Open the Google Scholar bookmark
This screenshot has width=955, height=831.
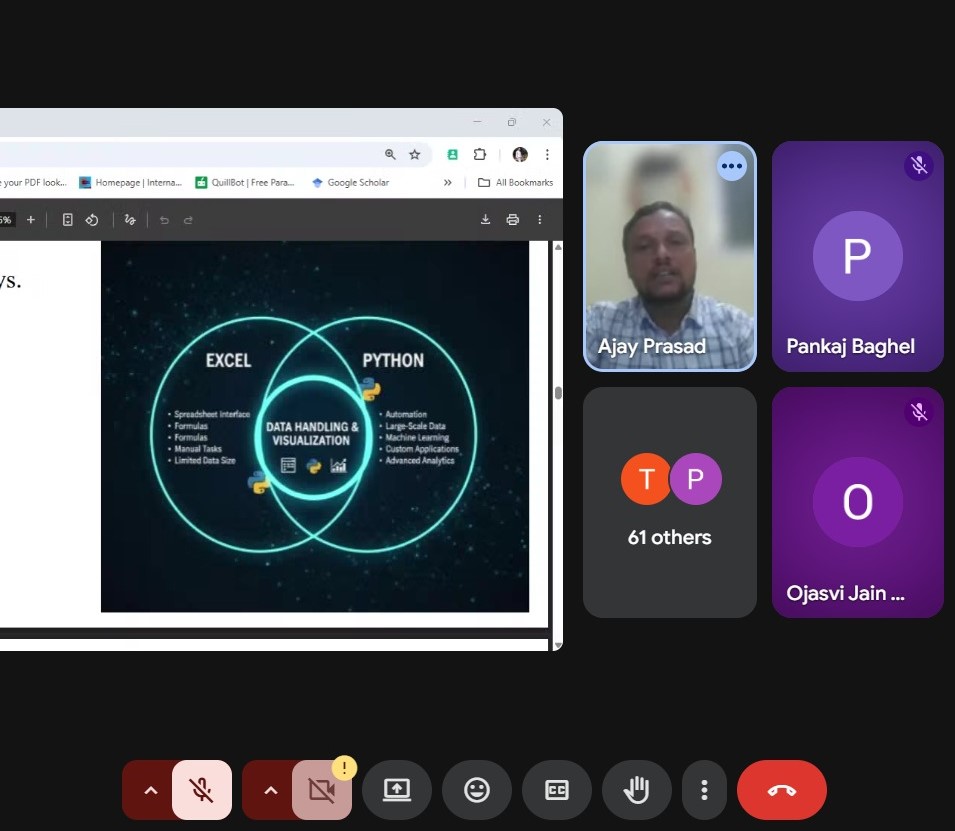pos(350,183)
